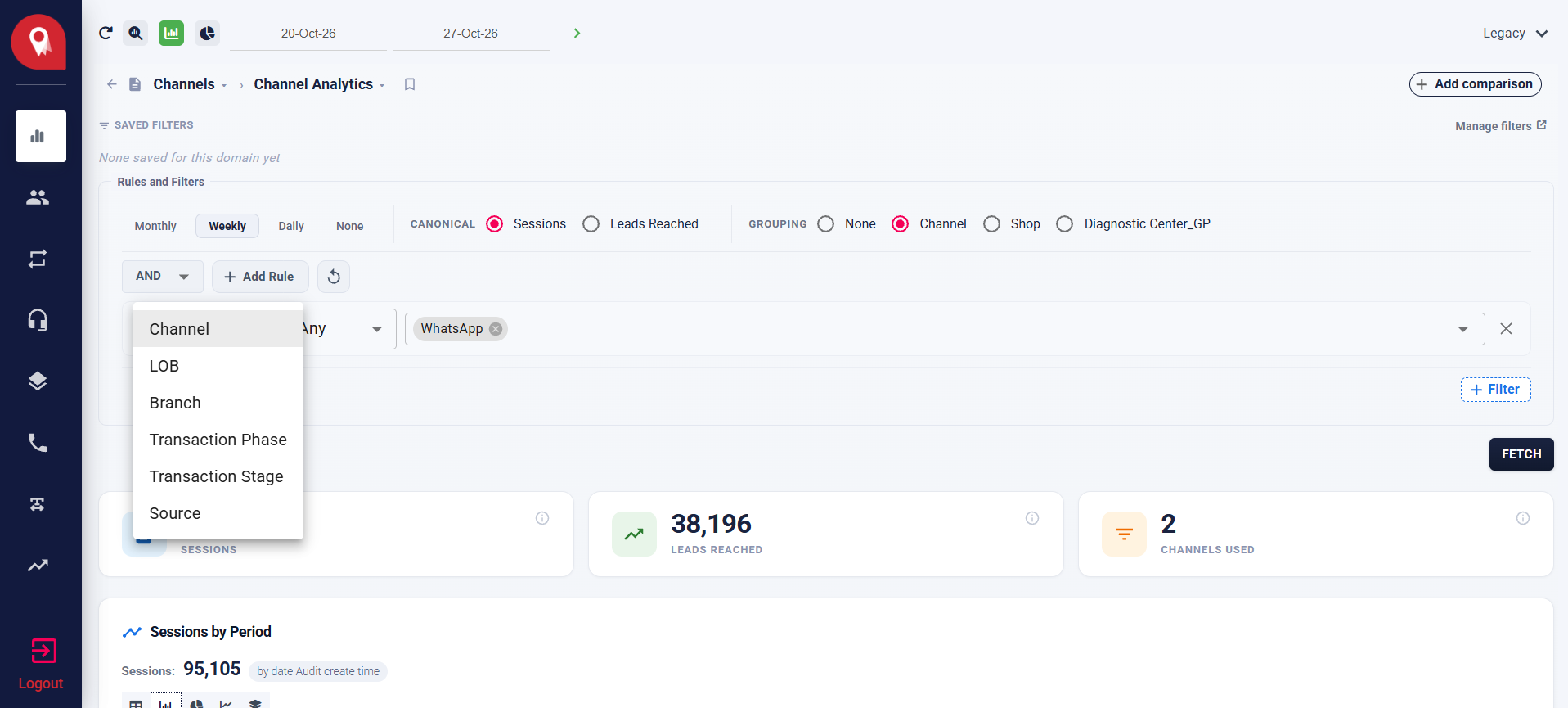This screenshot has width=1568, height=708.
Task: Reset rules with the undo arrow button
Action: tap(334, 277)
